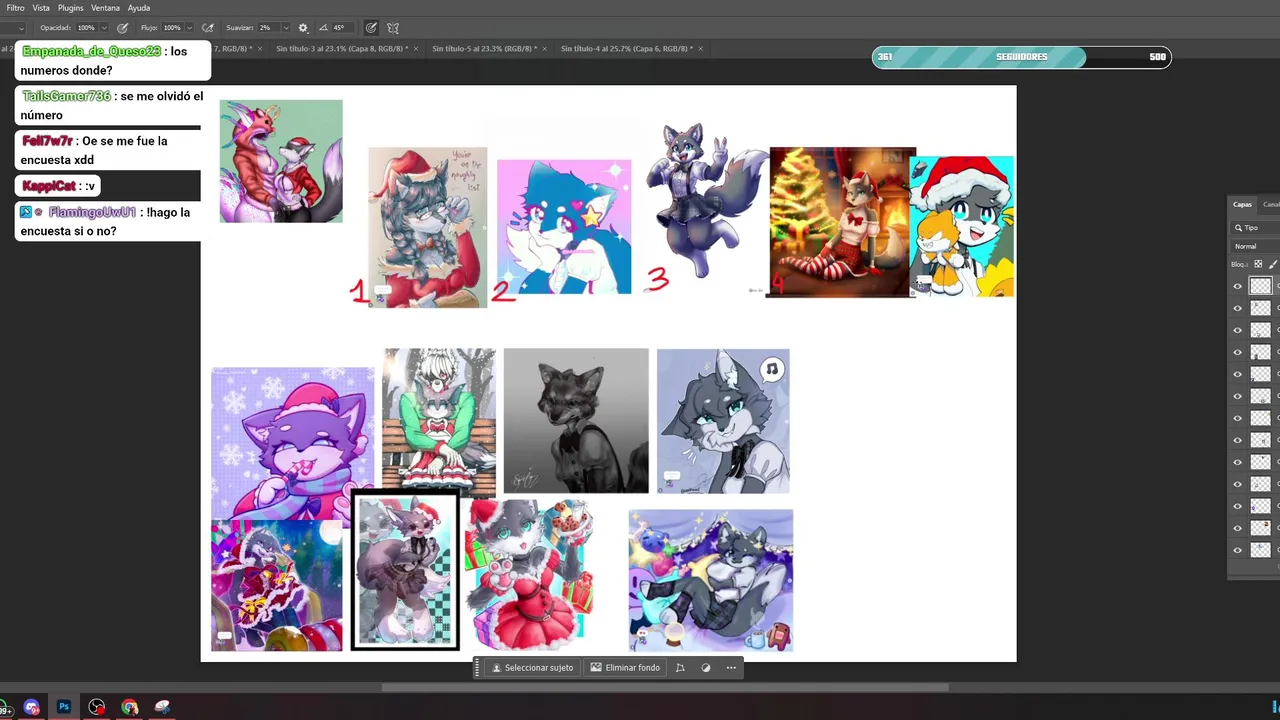Click the black-framed checkerboard artwork
Screen dimensions: 1280x720
point(406,570)
